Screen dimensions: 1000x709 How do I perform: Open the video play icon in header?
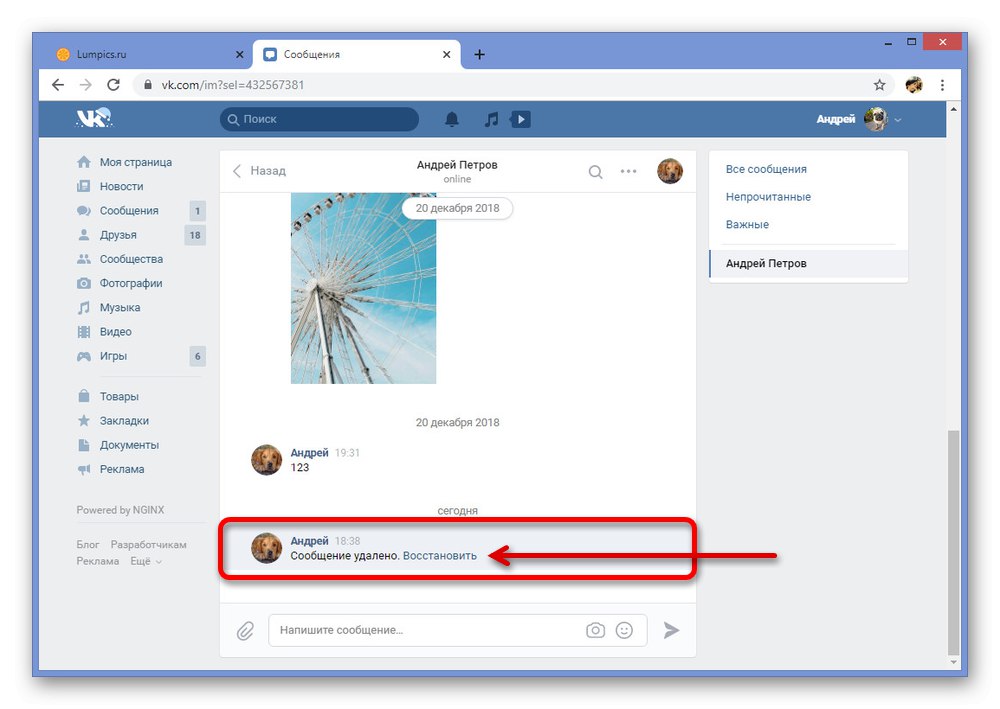click(520, 119)
